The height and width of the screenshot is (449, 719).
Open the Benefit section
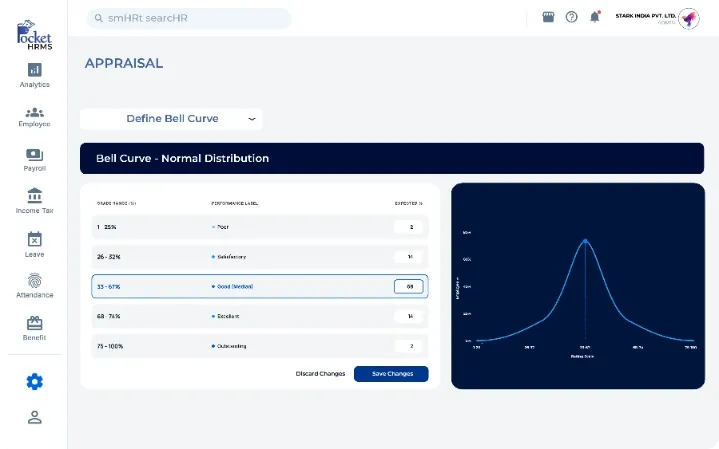[34, 325]
